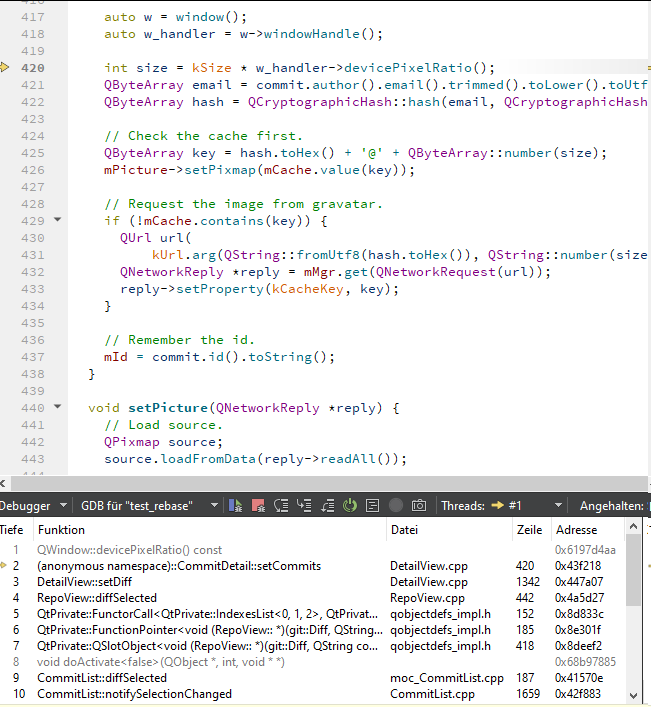Click the yellow frame arrow beside stack level 2
651x707 pixels.
coord(4,565)
